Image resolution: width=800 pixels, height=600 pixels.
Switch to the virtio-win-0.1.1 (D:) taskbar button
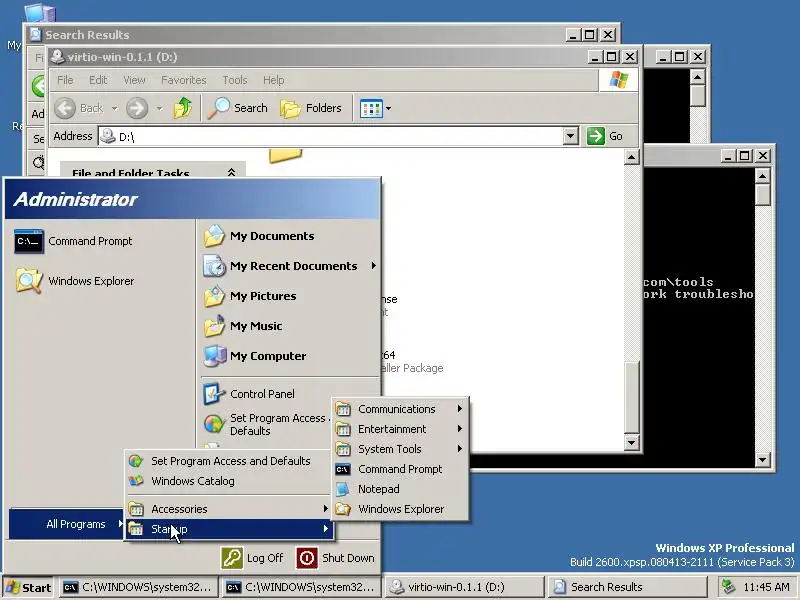[464, 587]
